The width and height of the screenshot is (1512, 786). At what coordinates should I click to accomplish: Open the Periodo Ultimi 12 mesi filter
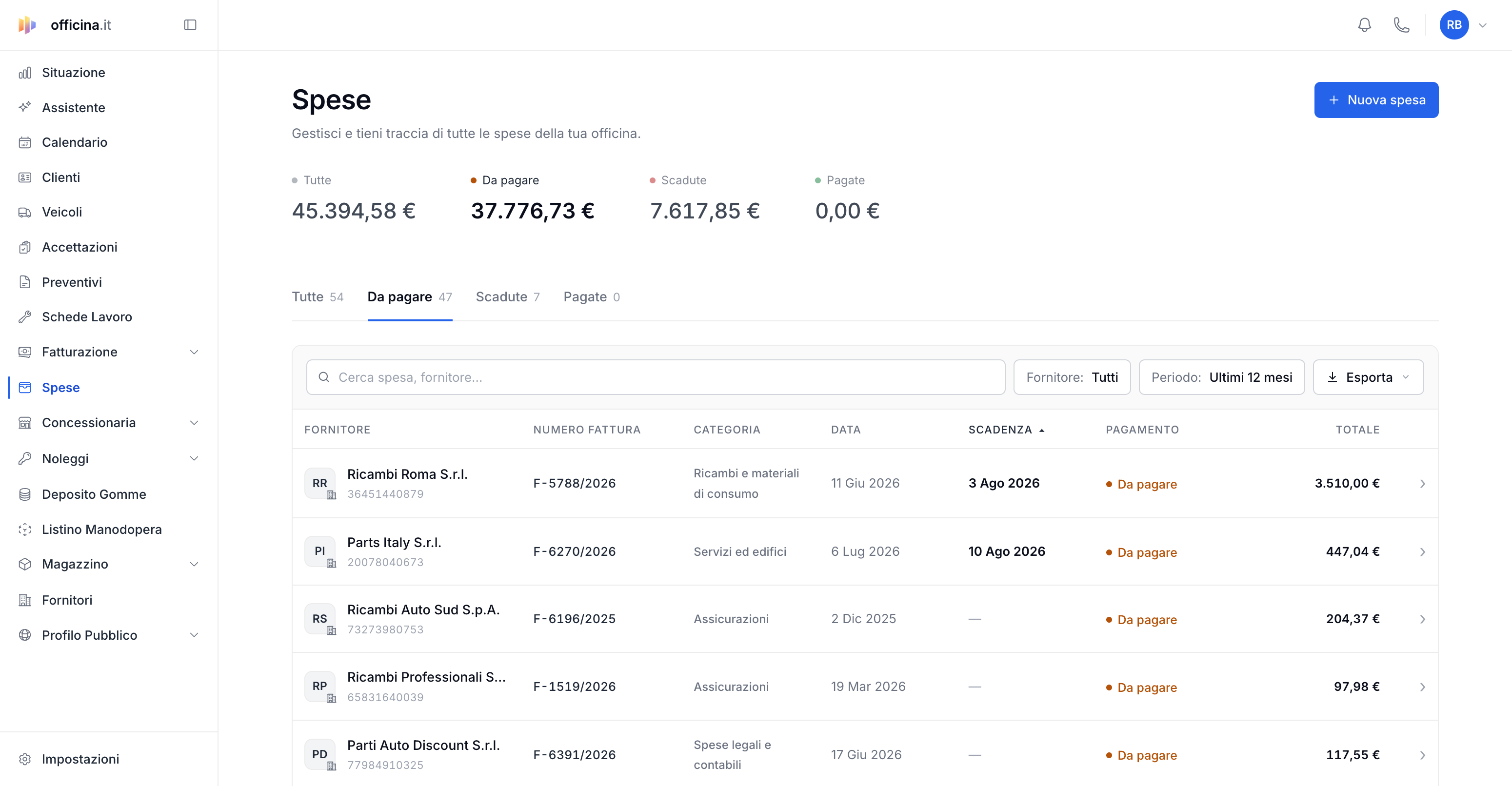[1221, 377]
